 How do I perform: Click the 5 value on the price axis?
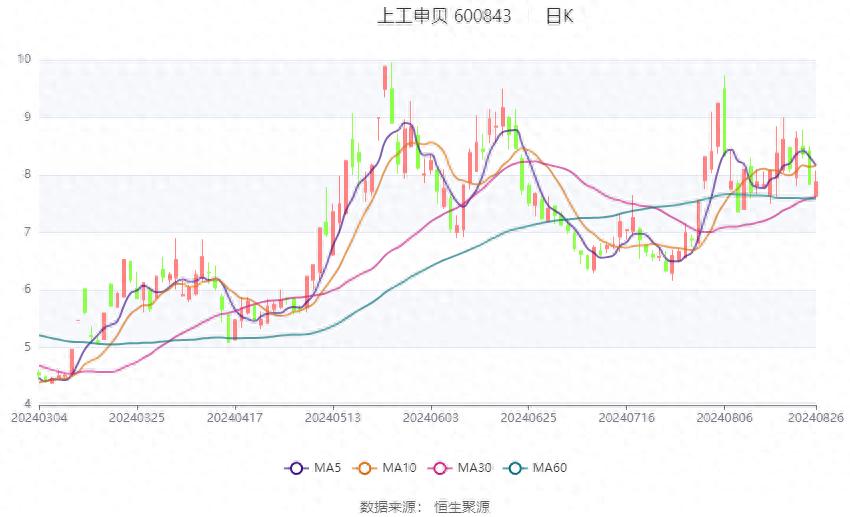[27, 347]
